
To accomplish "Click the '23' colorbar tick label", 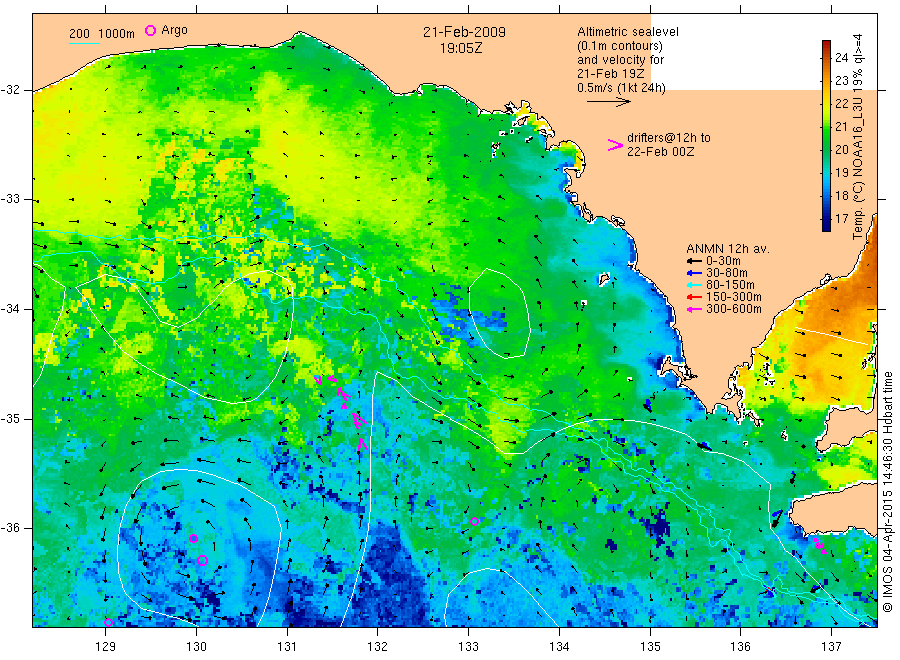I will [x=841, y=80].
